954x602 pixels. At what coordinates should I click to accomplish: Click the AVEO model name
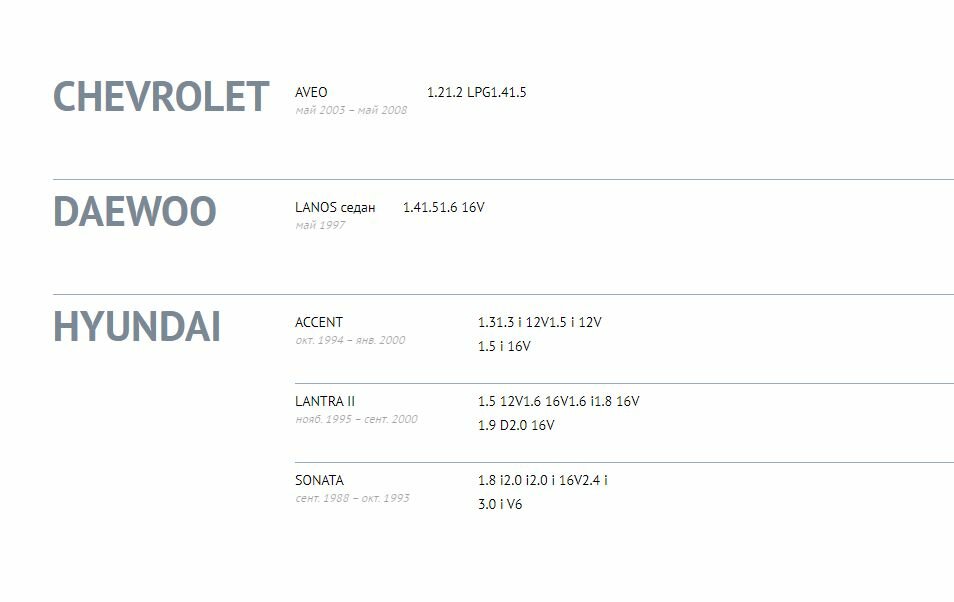coord(311,92)
